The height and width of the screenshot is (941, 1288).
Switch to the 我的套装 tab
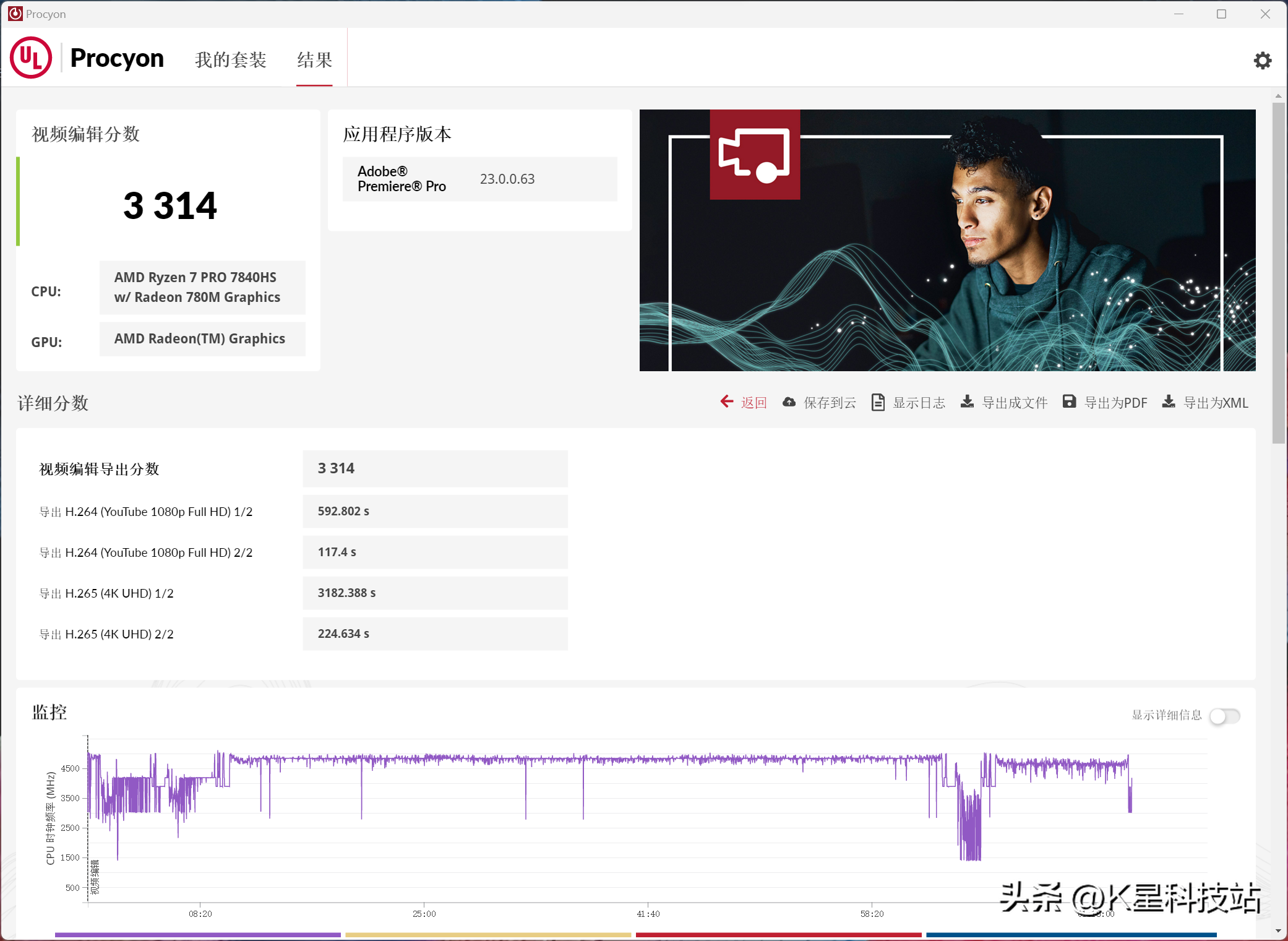tap(231, 60)
